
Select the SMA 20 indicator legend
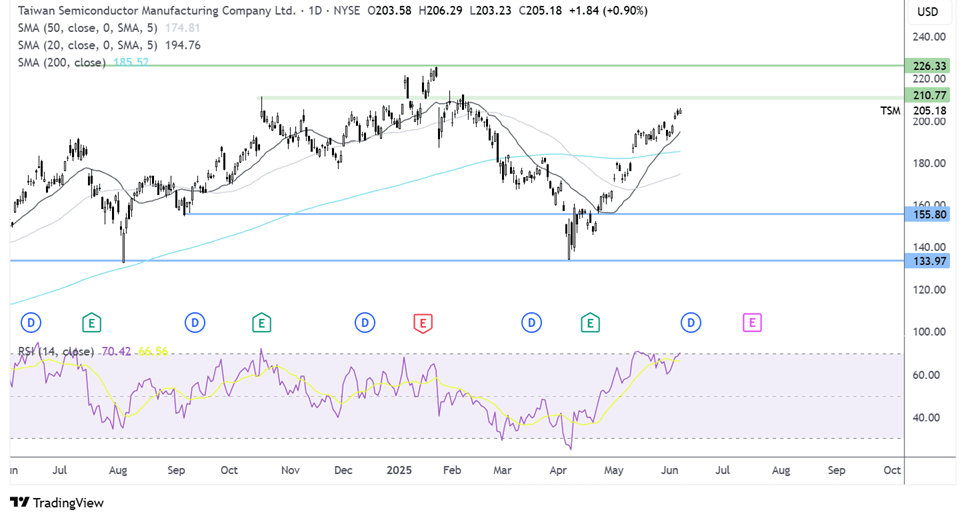tap(87, 45)
